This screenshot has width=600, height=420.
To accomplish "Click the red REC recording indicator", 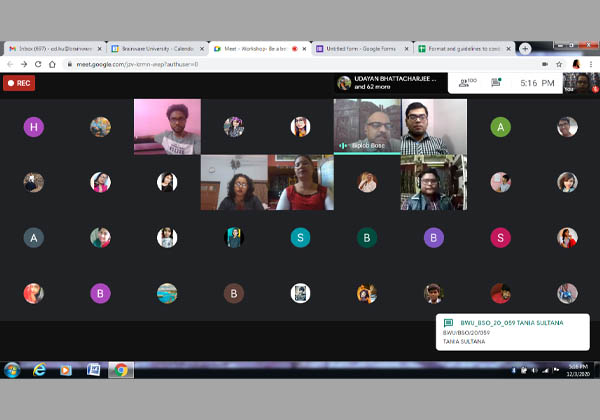I will 20,83.
